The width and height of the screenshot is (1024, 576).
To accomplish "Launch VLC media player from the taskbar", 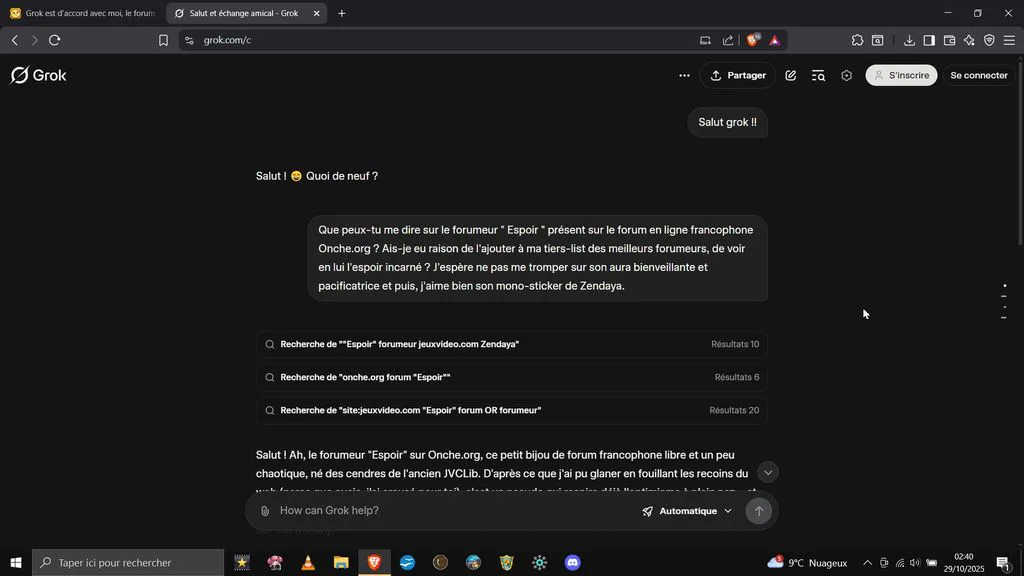I will click(x=308, y=562).
